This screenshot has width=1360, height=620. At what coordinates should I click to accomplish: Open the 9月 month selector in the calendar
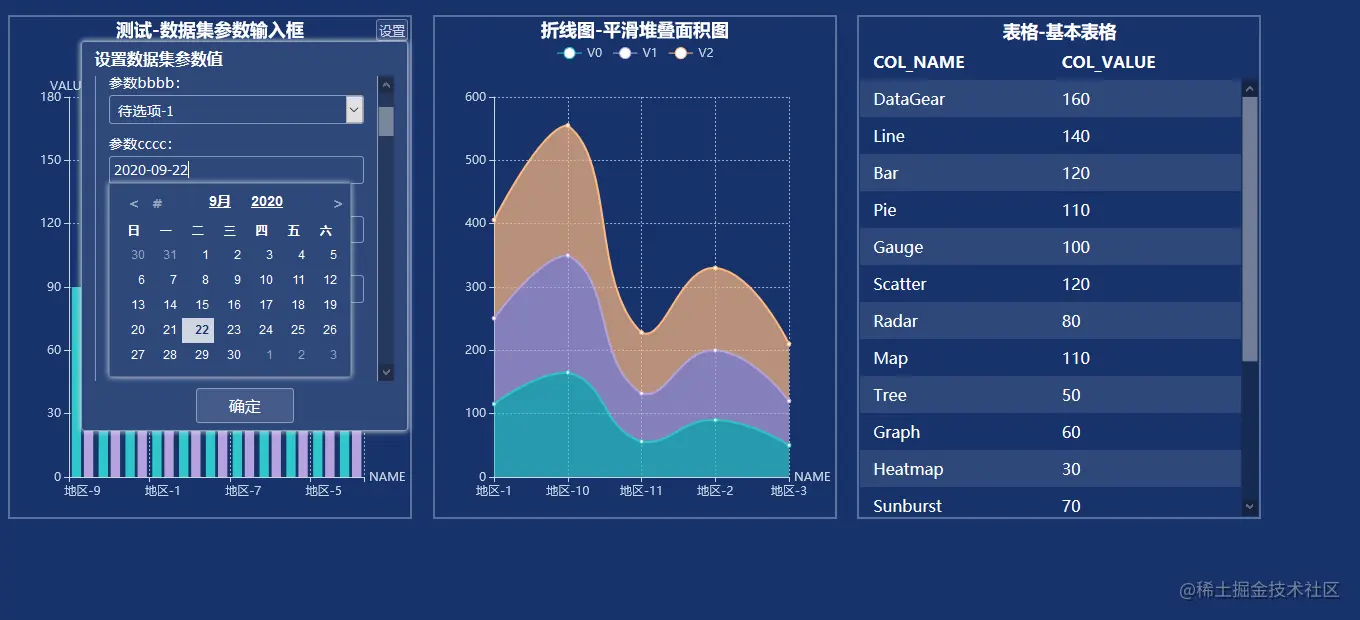click(220, 202)
